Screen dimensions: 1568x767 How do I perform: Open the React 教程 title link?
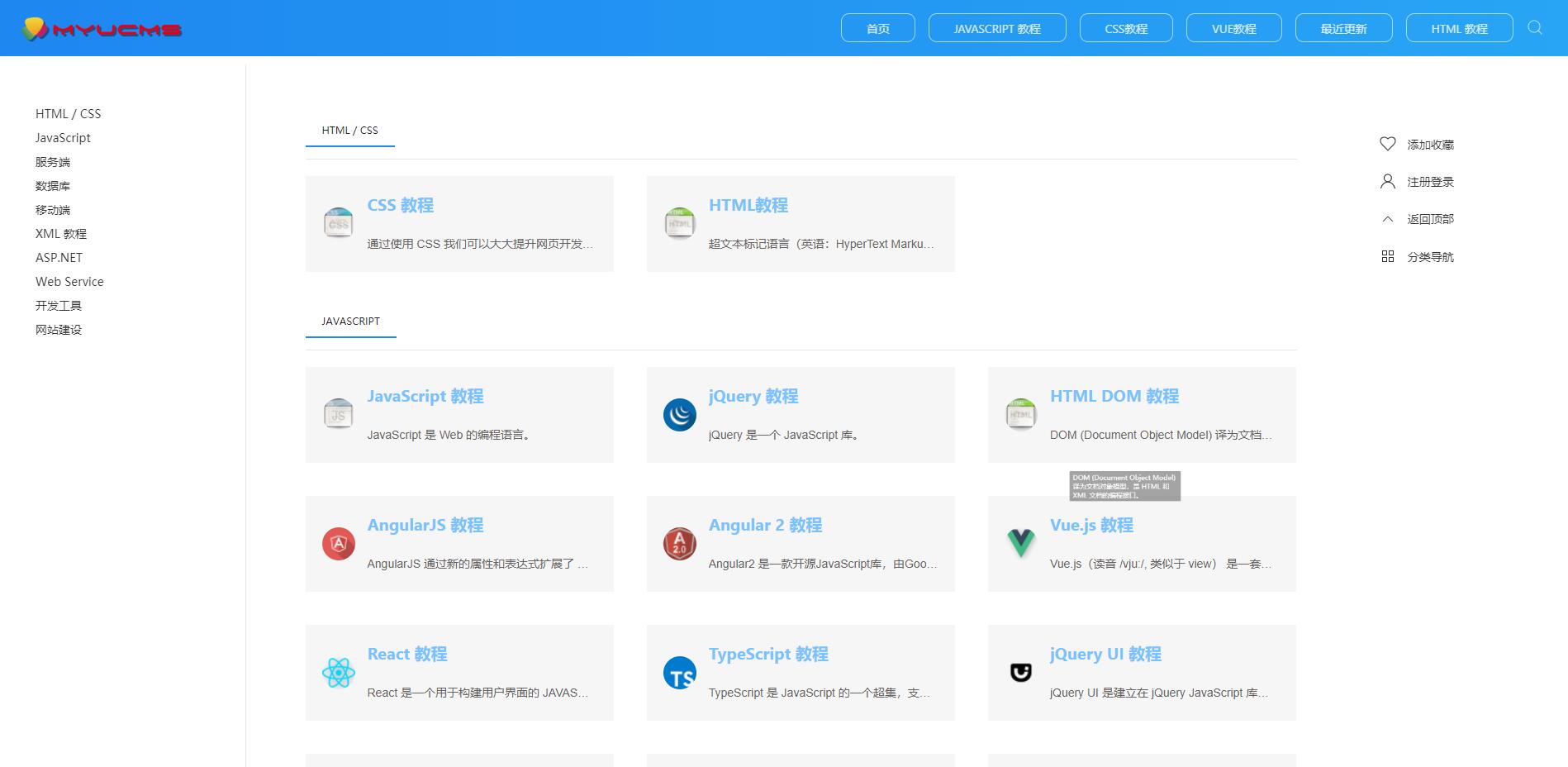click(407, 654)
